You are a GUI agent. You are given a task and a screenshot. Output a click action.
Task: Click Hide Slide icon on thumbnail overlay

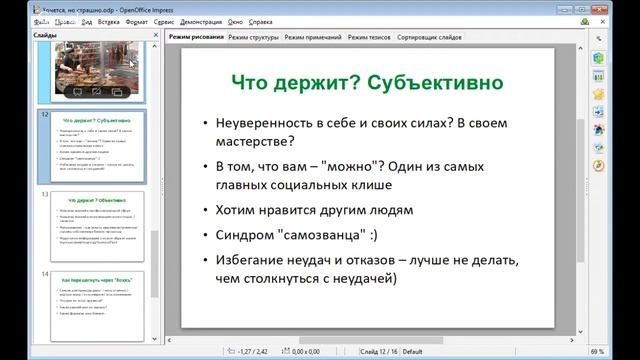click(x=97, y=92)
